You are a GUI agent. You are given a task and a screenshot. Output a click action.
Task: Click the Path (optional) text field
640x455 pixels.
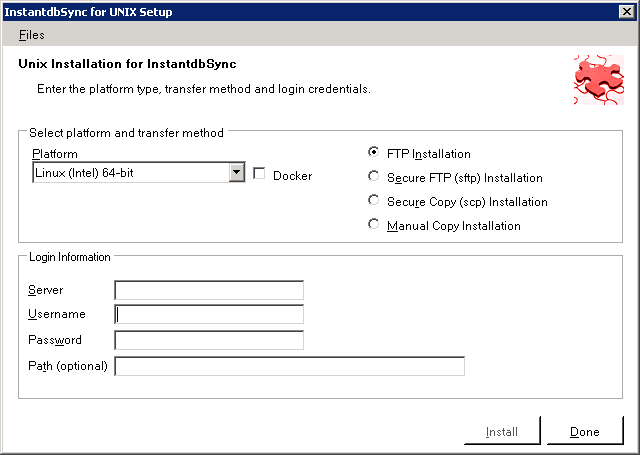(x=289, y=366)
